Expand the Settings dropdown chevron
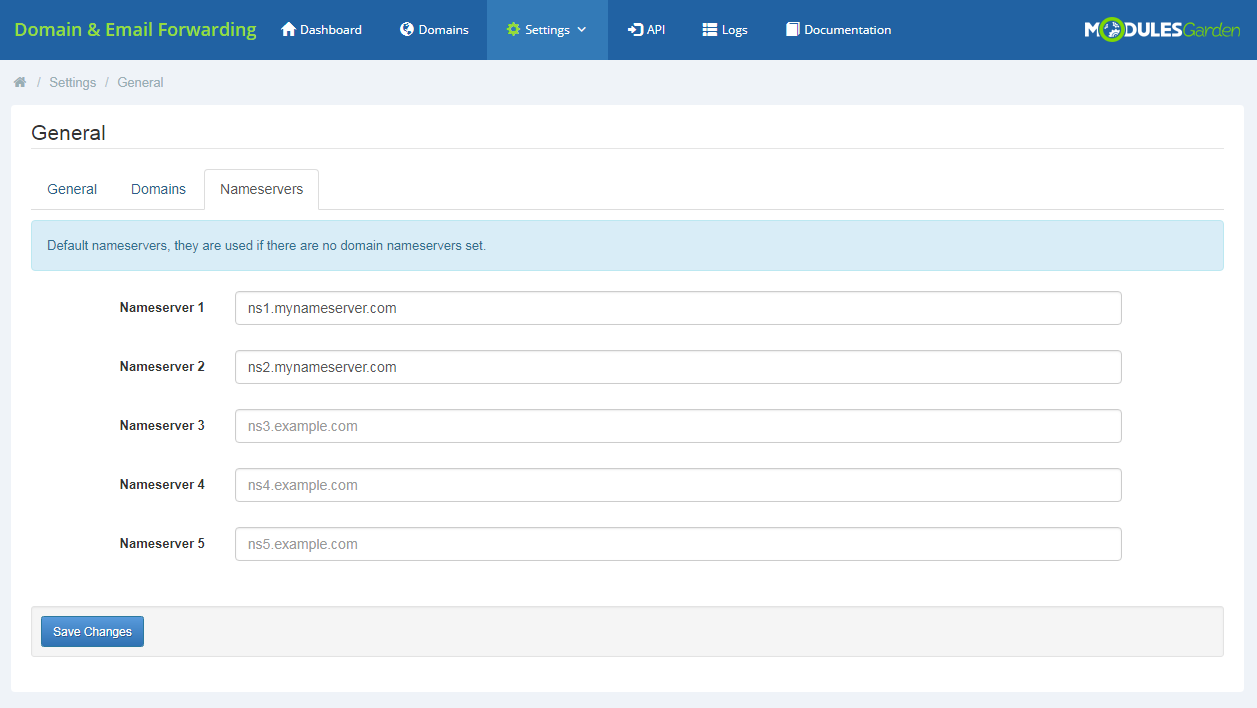1257x708 pixels. point(580,30)
